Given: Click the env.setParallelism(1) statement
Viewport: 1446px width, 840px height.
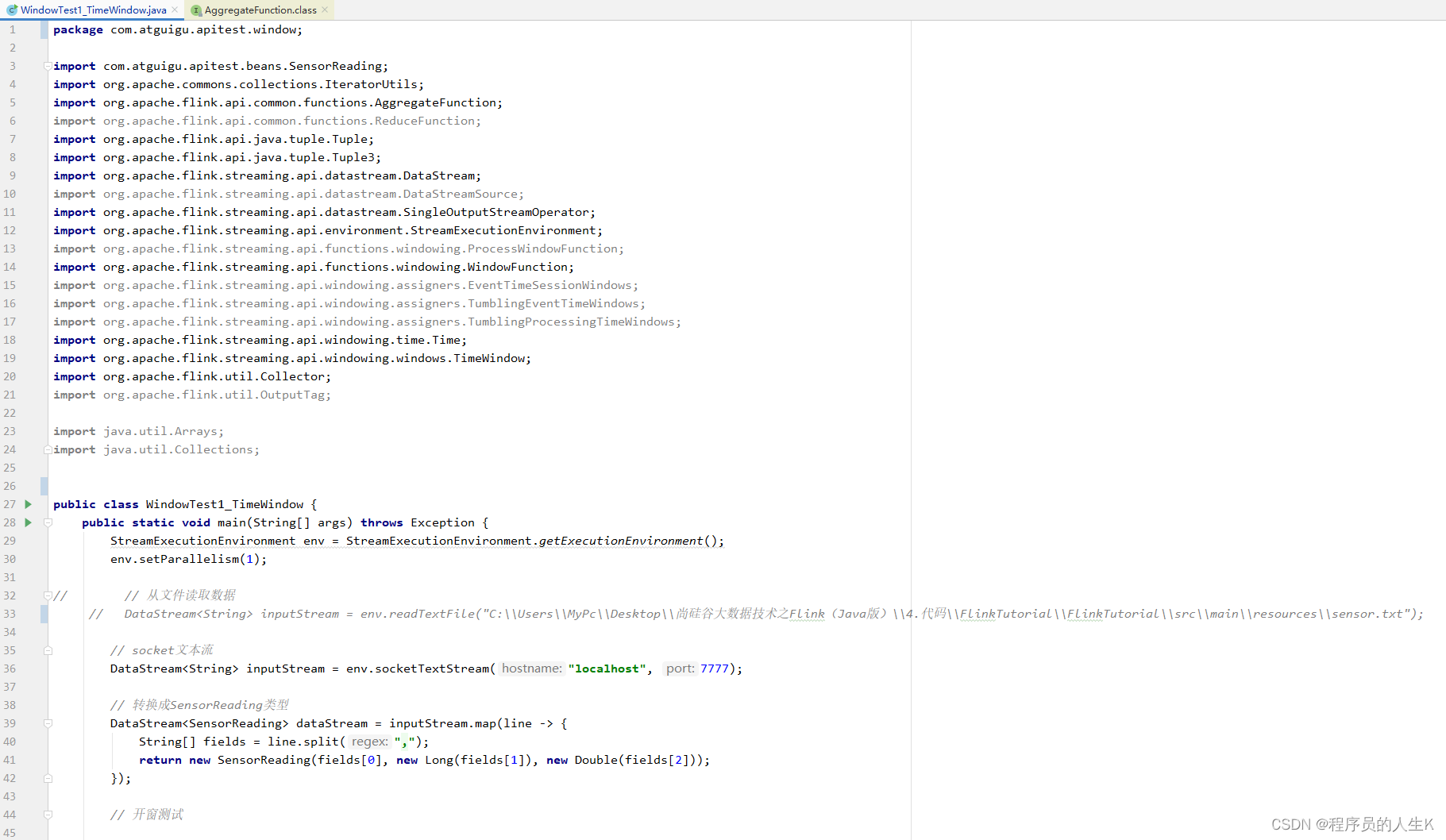Looking at the screenshot, I should tap(188, 559).
